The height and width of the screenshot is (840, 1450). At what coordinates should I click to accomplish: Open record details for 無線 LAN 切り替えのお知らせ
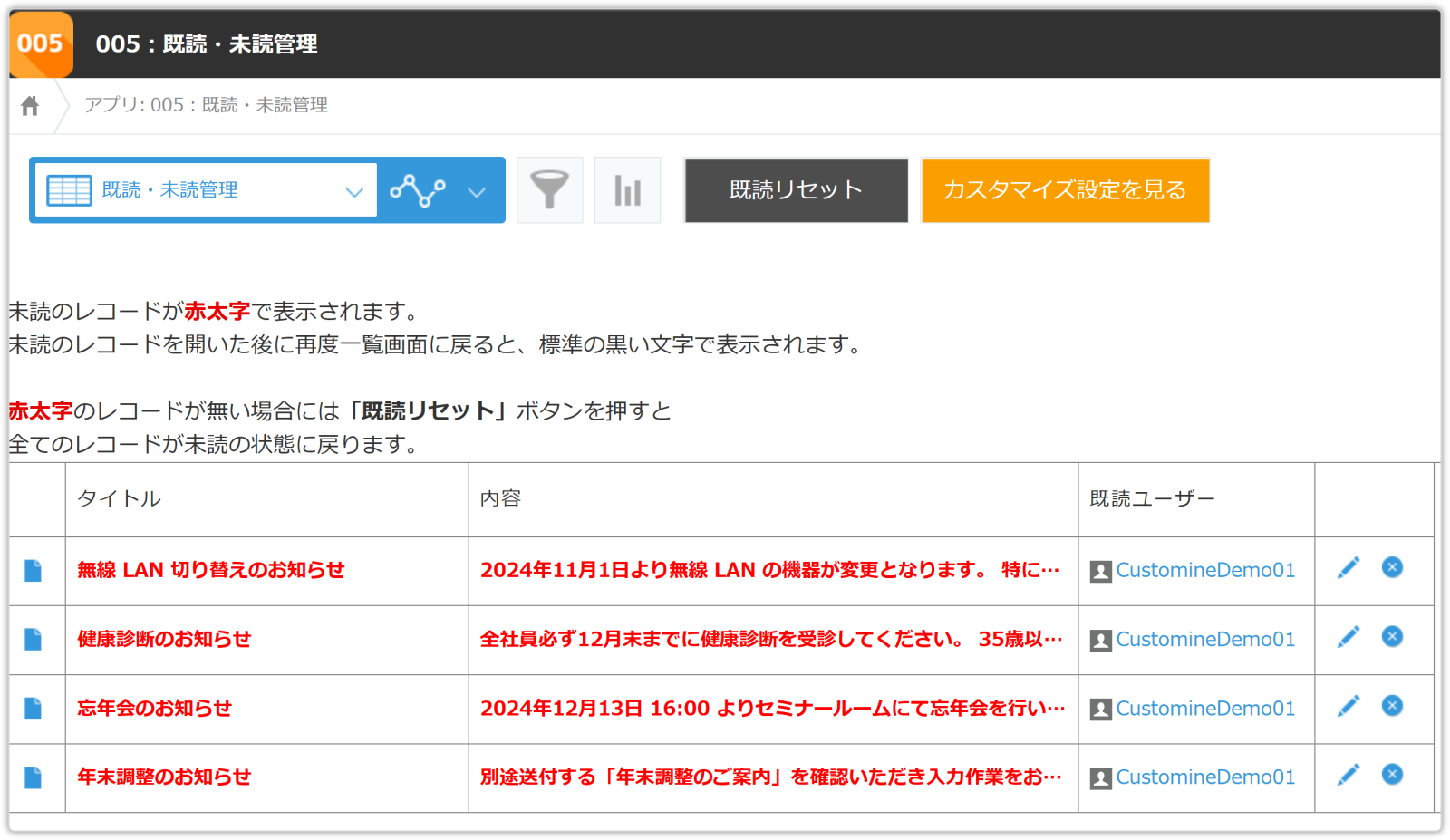34,571
